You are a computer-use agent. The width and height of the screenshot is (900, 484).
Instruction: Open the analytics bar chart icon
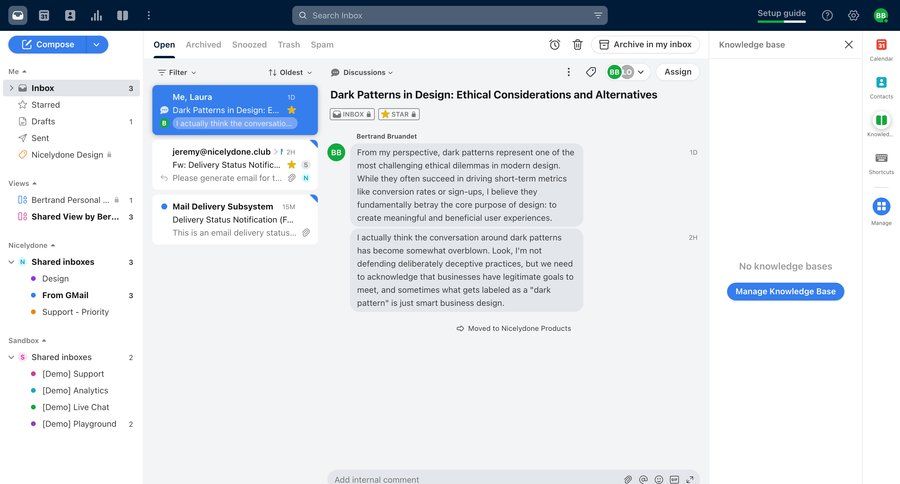[x=96, y=16]
